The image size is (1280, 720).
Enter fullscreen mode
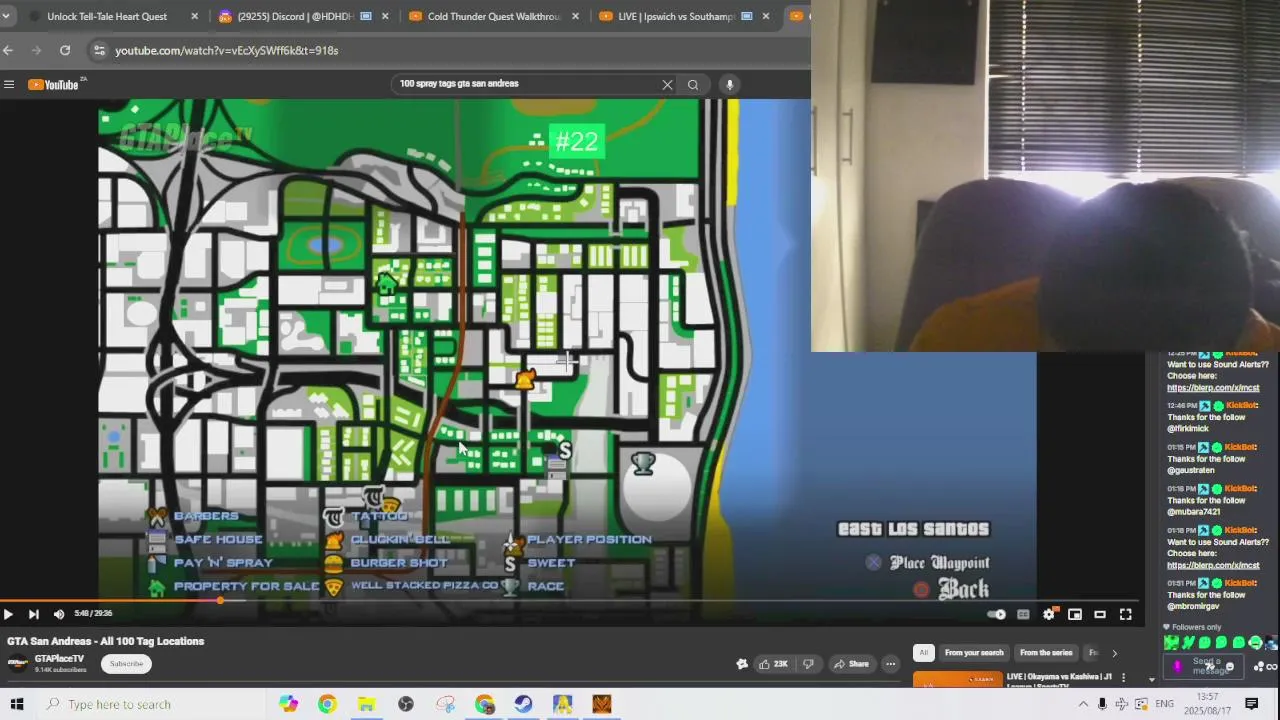tap(1125, 614)
